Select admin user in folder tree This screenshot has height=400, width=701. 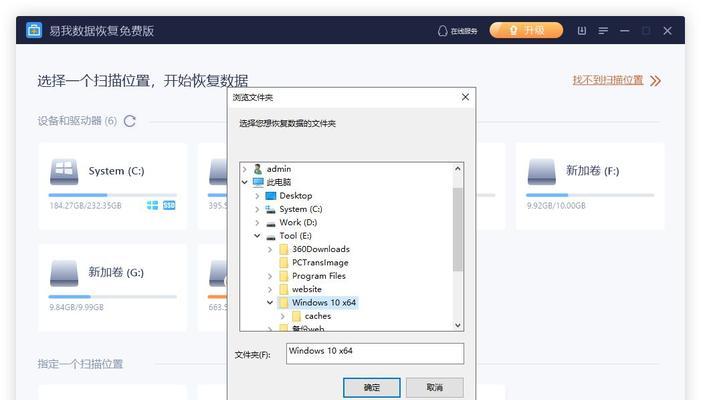279,169
